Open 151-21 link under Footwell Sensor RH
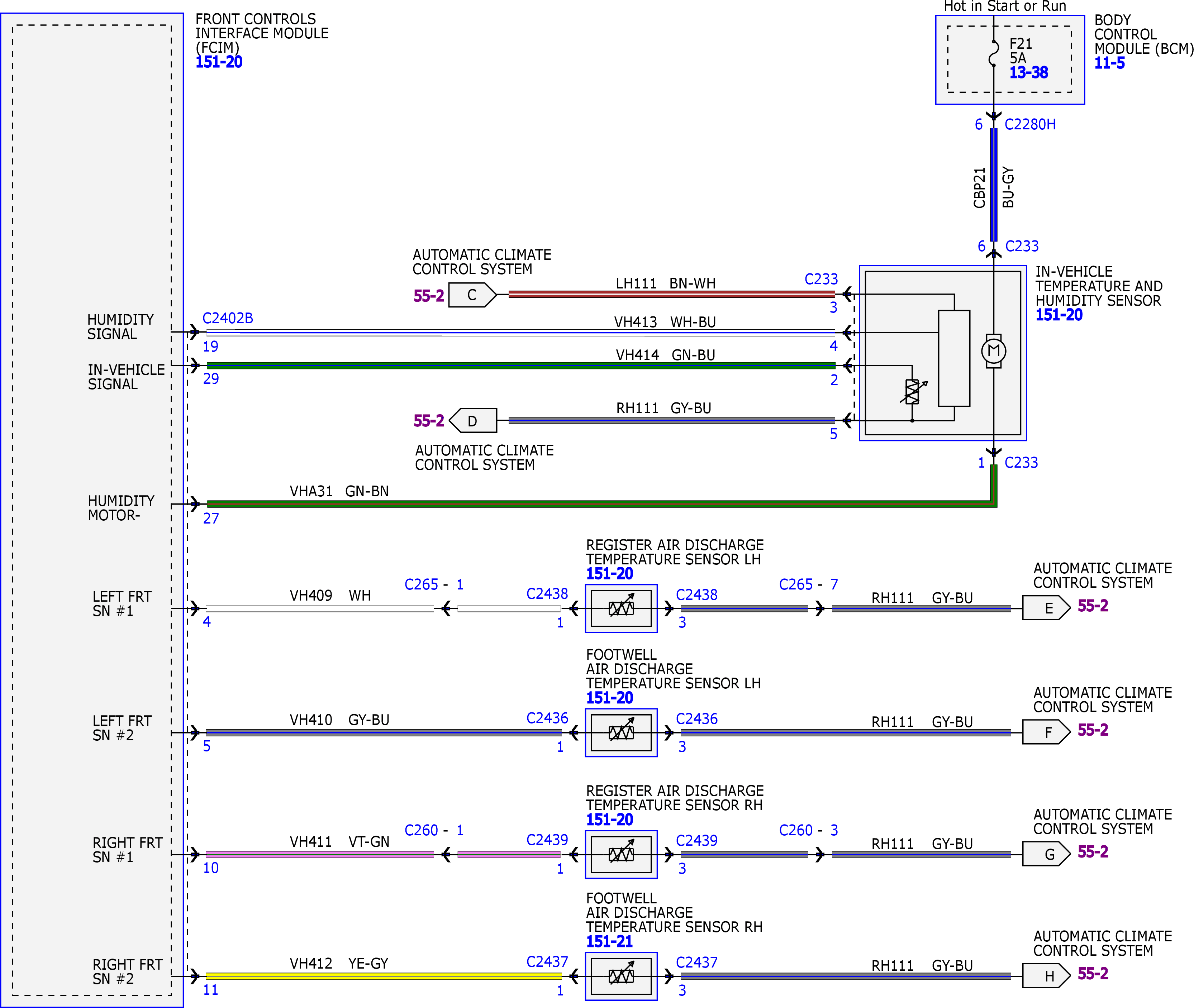Screen dimensions: 1194x1008 (x=609, y=941)
